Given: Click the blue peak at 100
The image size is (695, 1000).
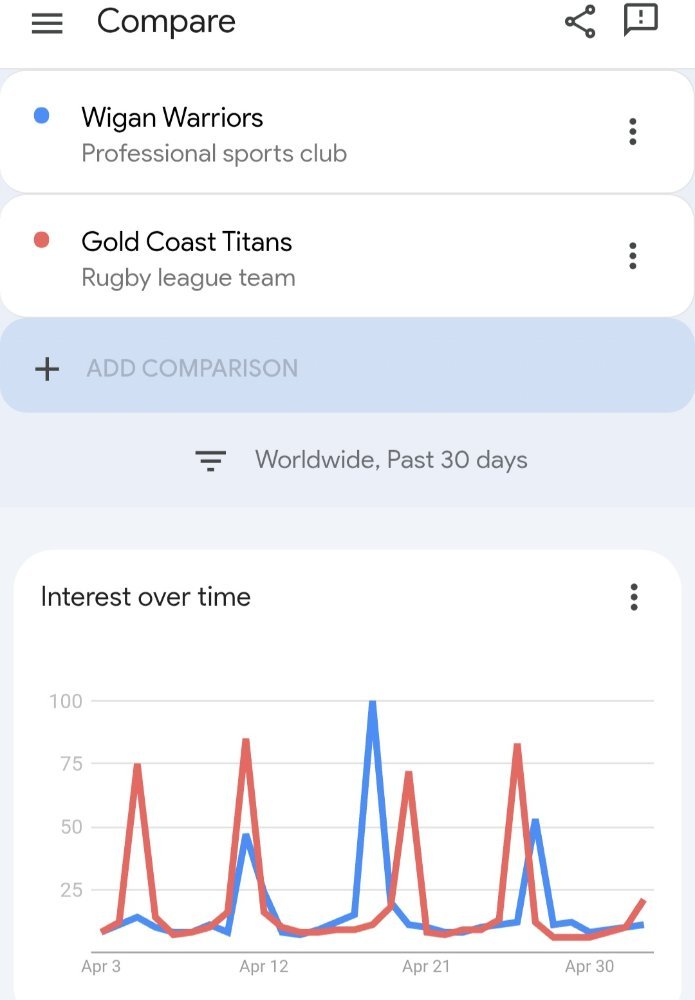Looking at the screenshot, I should click(x=372, y=703).
